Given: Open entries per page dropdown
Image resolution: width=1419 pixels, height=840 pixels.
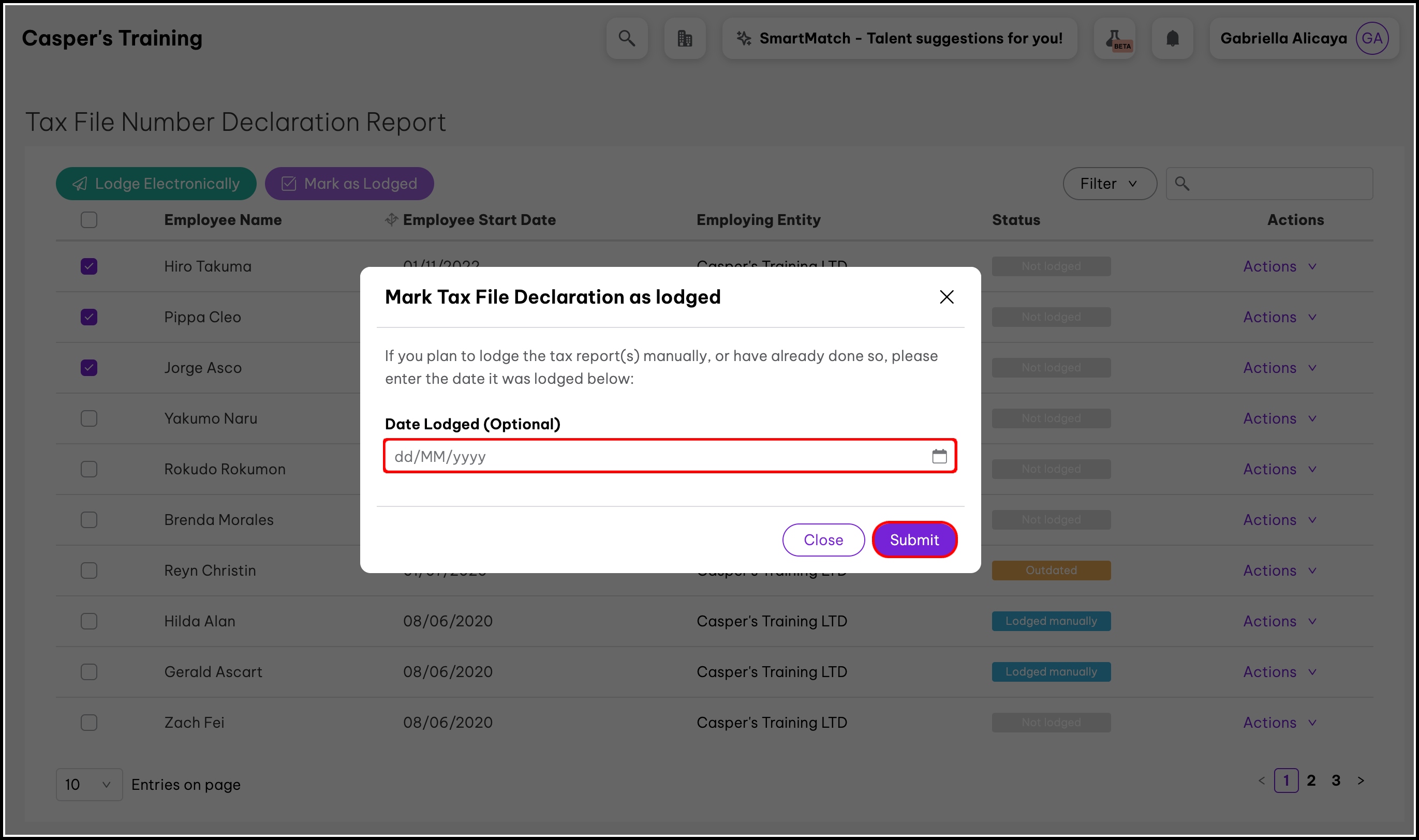Looking at the screenshot, I should coord(89,784).
